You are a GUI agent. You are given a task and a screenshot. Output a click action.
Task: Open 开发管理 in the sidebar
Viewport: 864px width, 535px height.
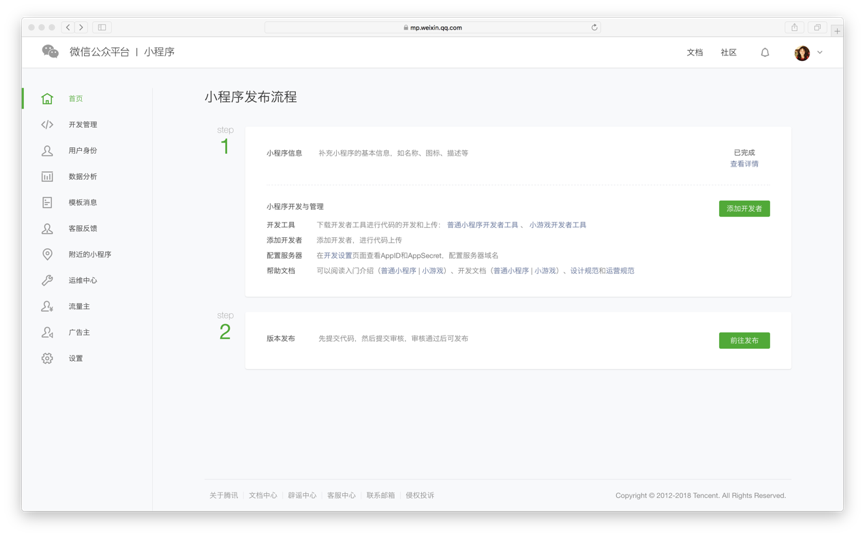tap(83, 125)
